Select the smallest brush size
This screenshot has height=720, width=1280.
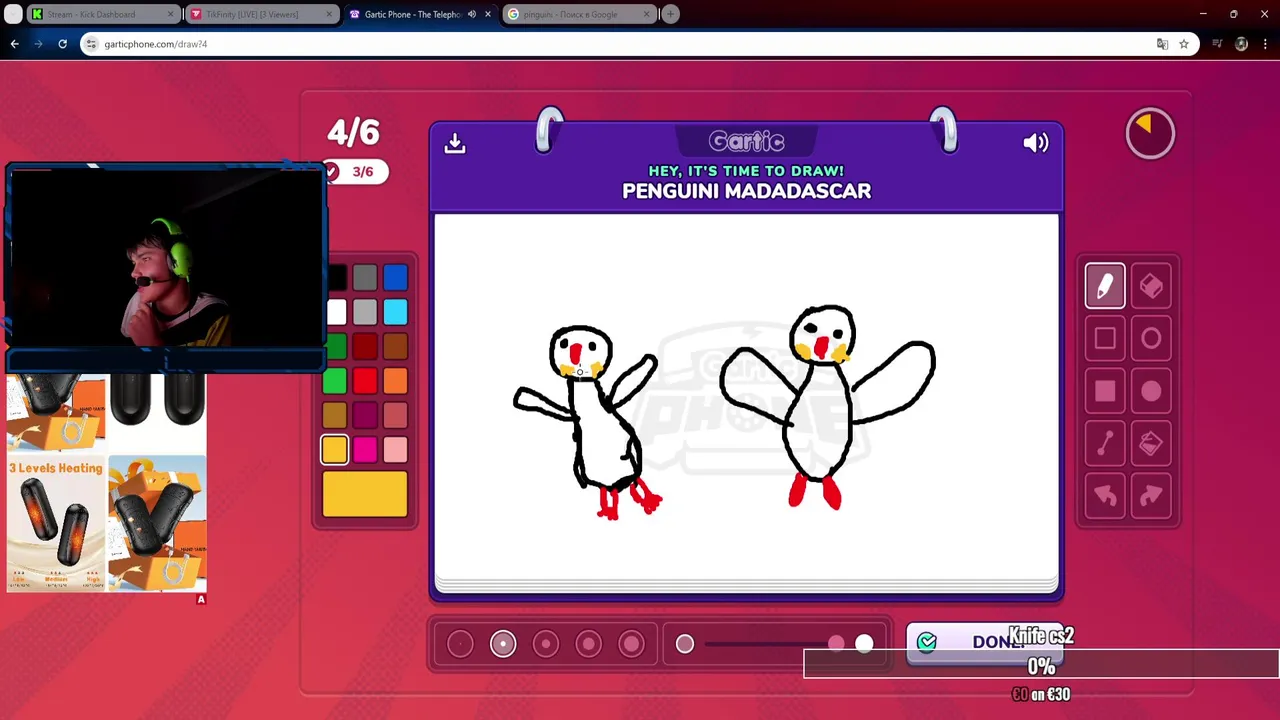point(460,644)
